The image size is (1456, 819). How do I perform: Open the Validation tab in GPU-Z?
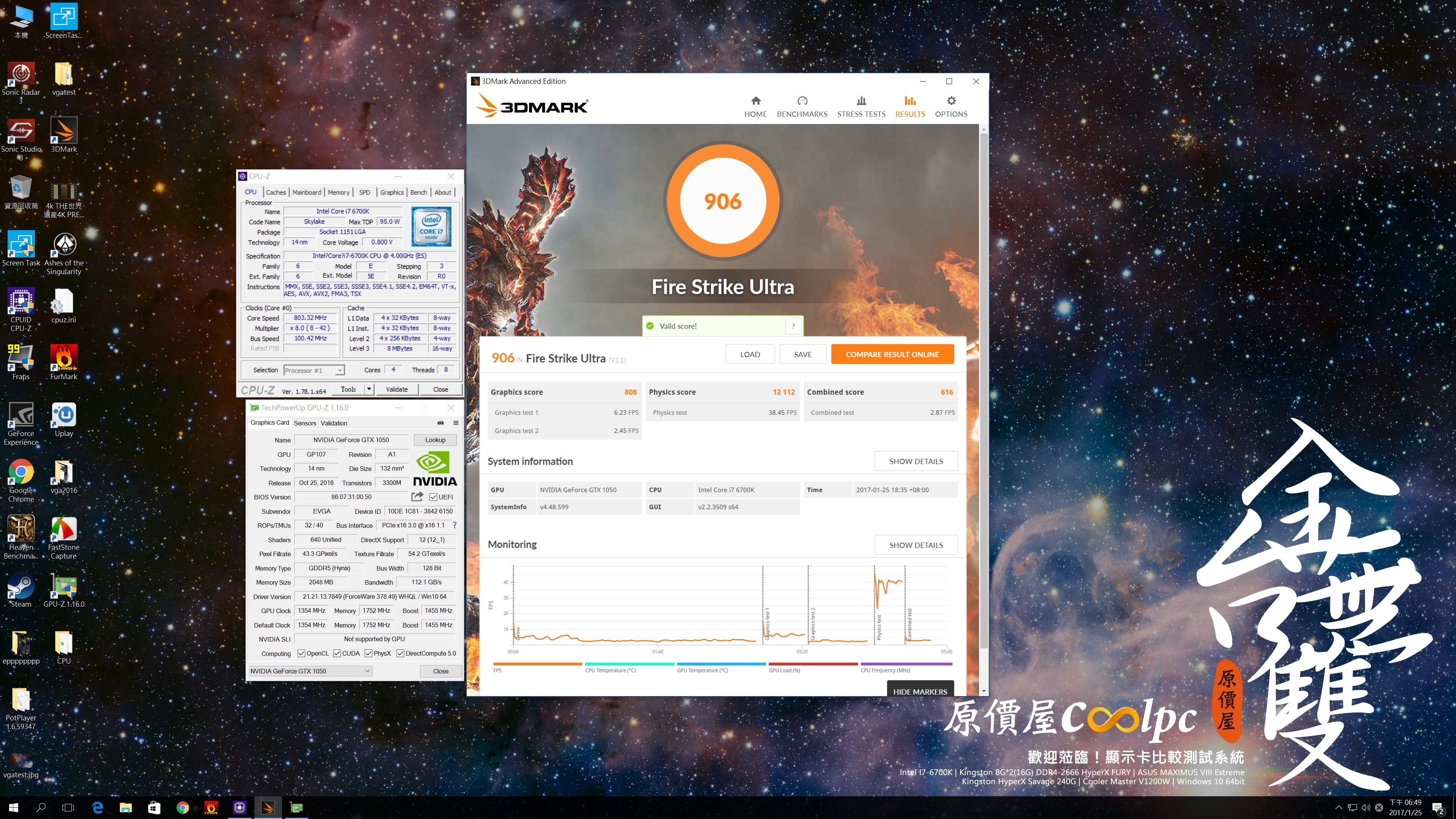[x=334, y=423]
